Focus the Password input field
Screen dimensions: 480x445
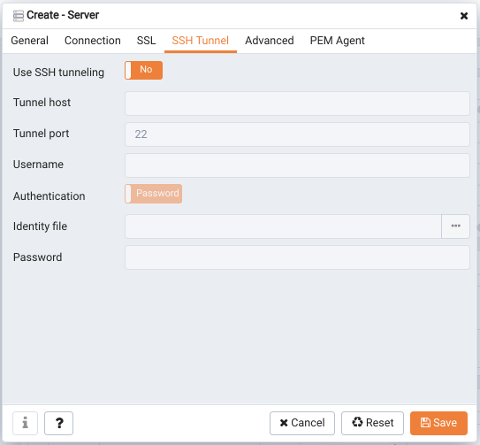297,257
